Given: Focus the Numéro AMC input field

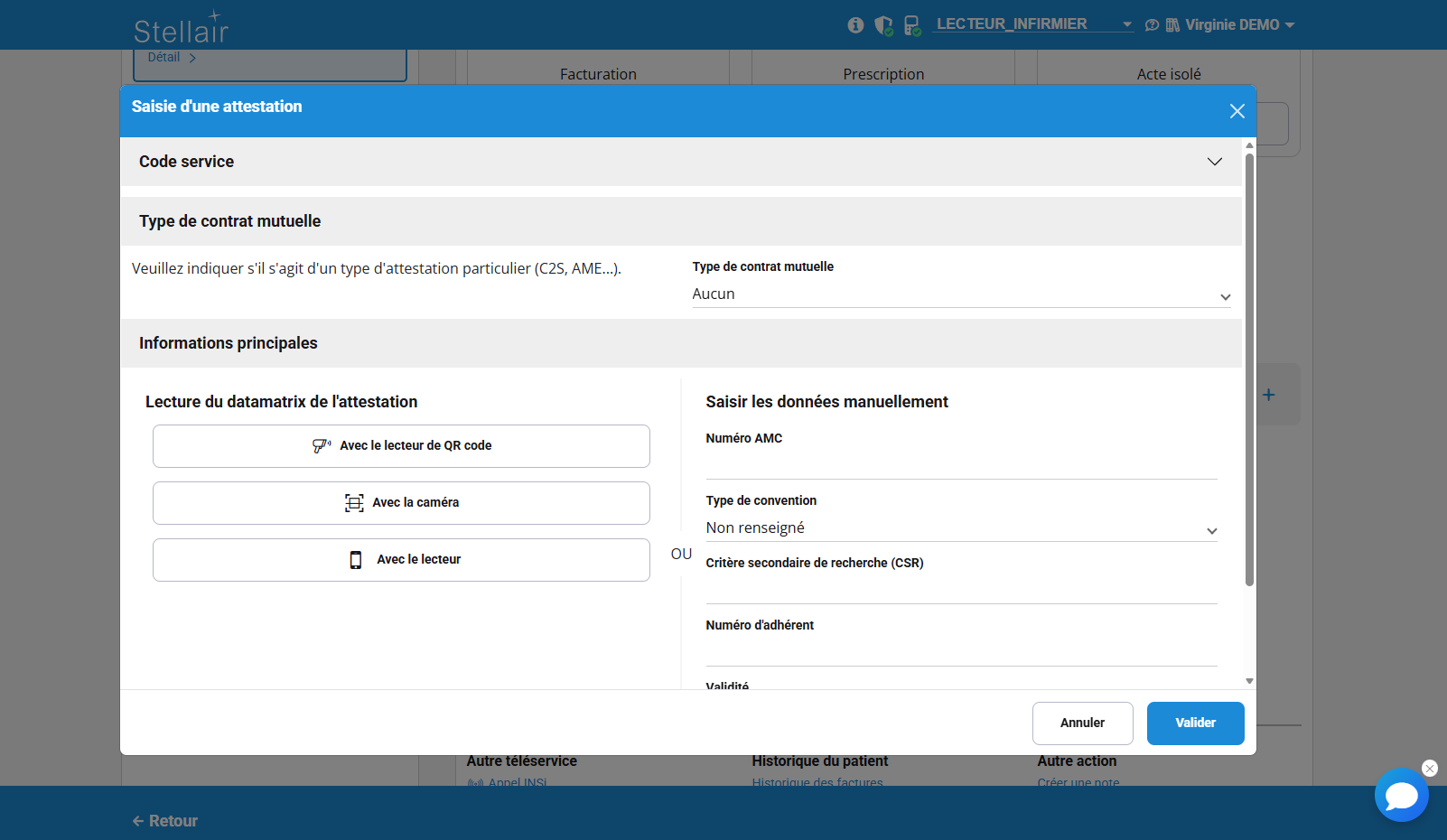Looking at the screenshot, I should click(962, 465).
